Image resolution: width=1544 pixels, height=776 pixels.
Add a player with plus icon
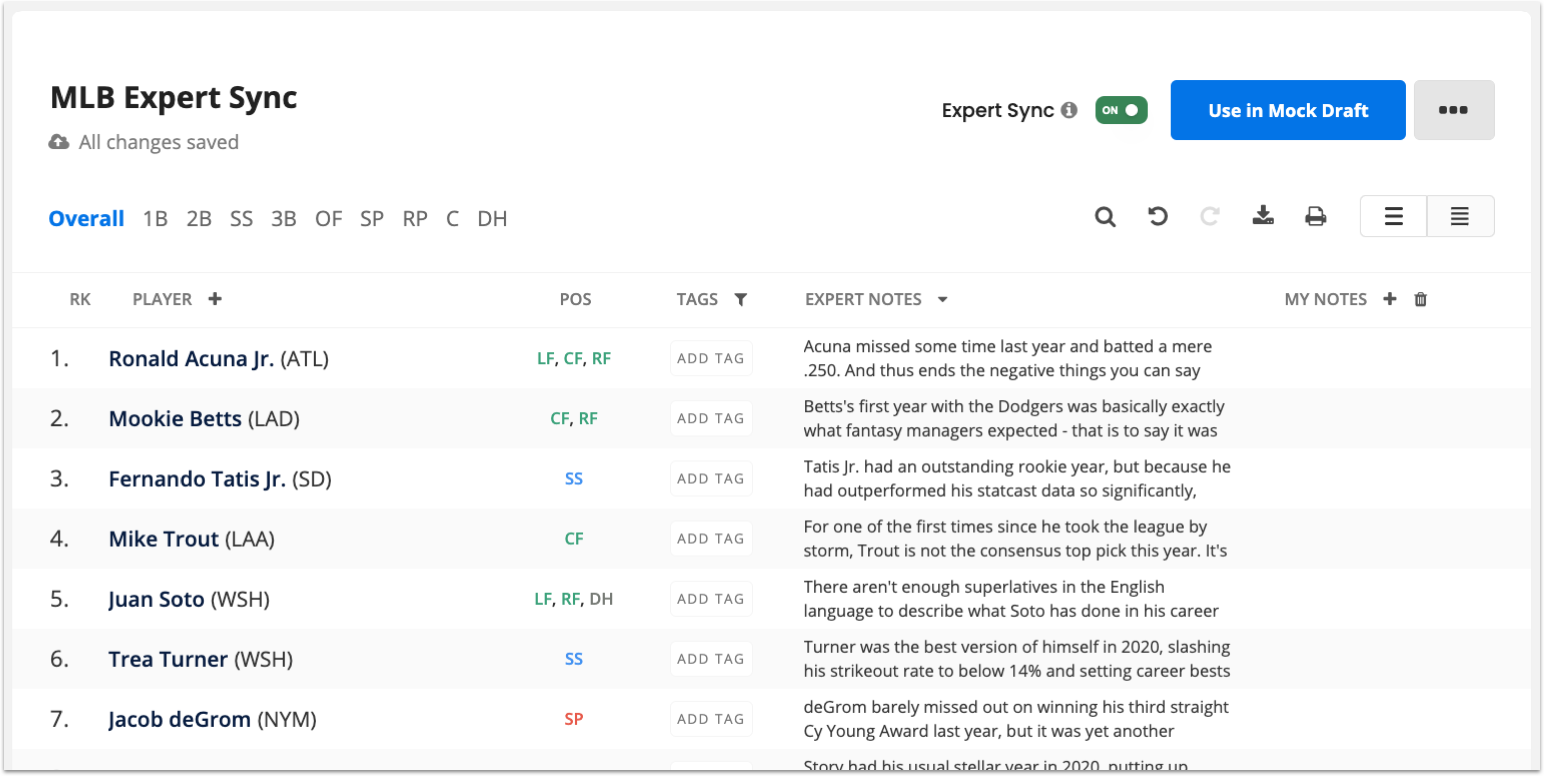tap(215, 299)
